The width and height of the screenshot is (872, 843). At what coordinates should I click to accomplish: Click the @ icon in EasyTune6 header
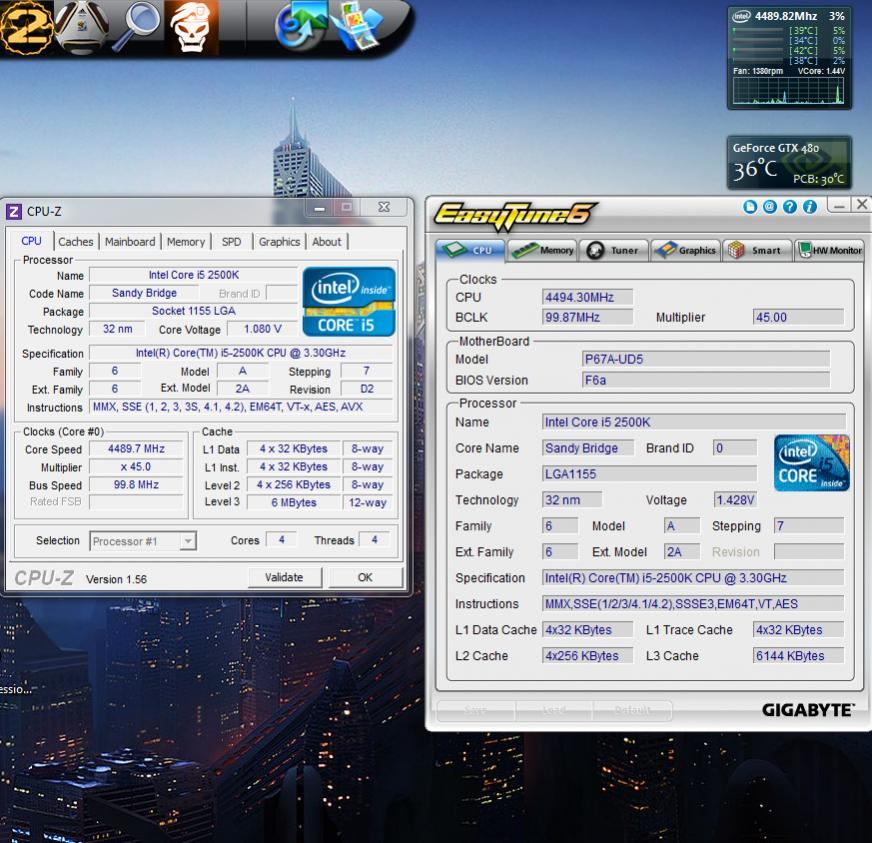[x=770, y=207]
